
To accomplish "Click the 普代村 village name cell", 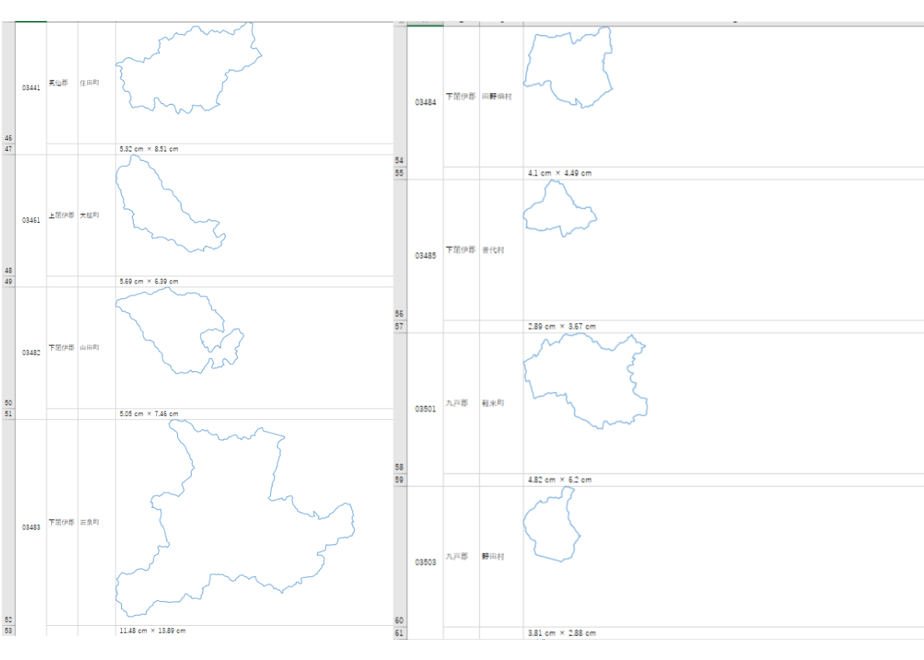I will 501,250.
